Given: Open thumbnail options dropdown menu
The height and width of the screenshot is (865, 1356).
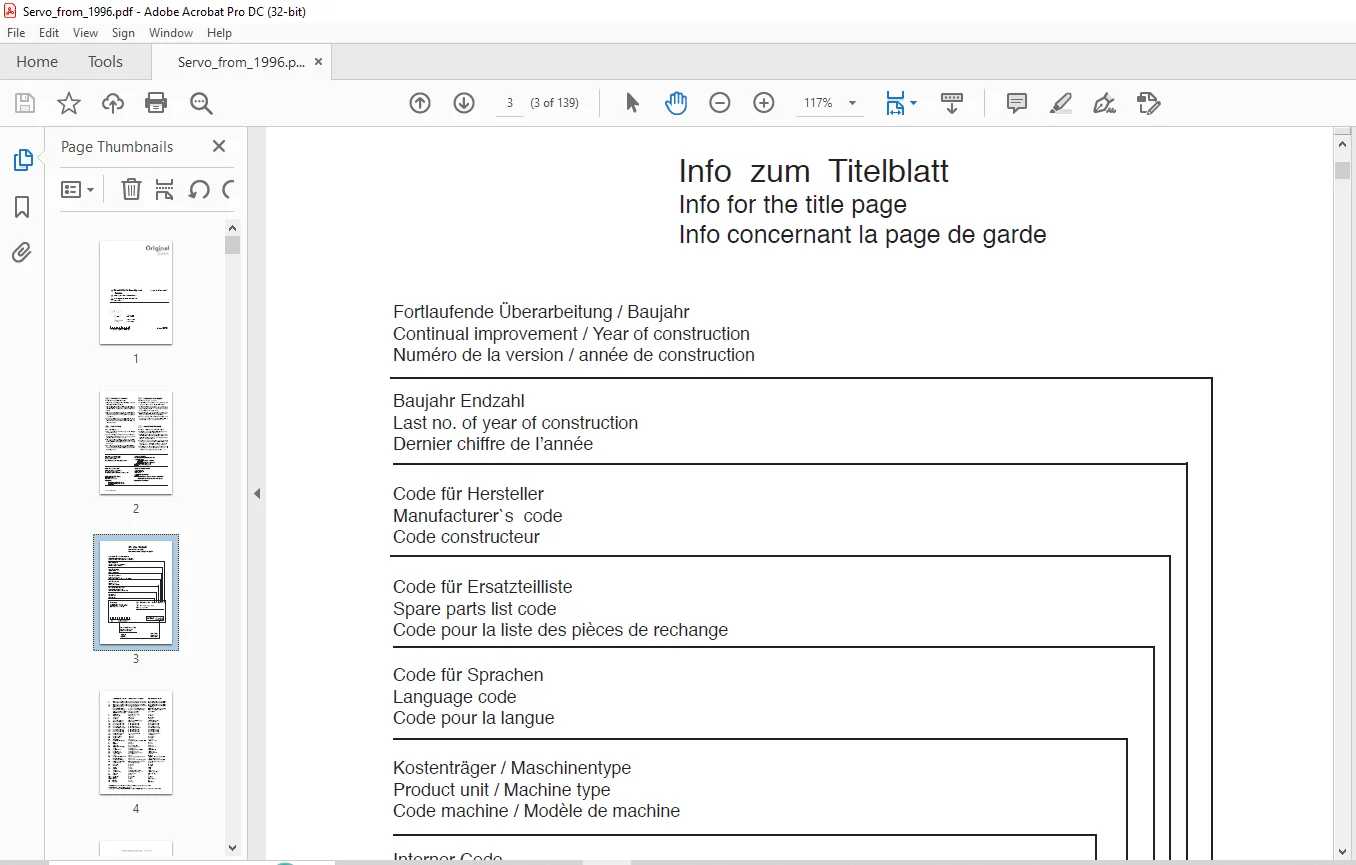Looking at the screenshot, I should click(78, 189).
